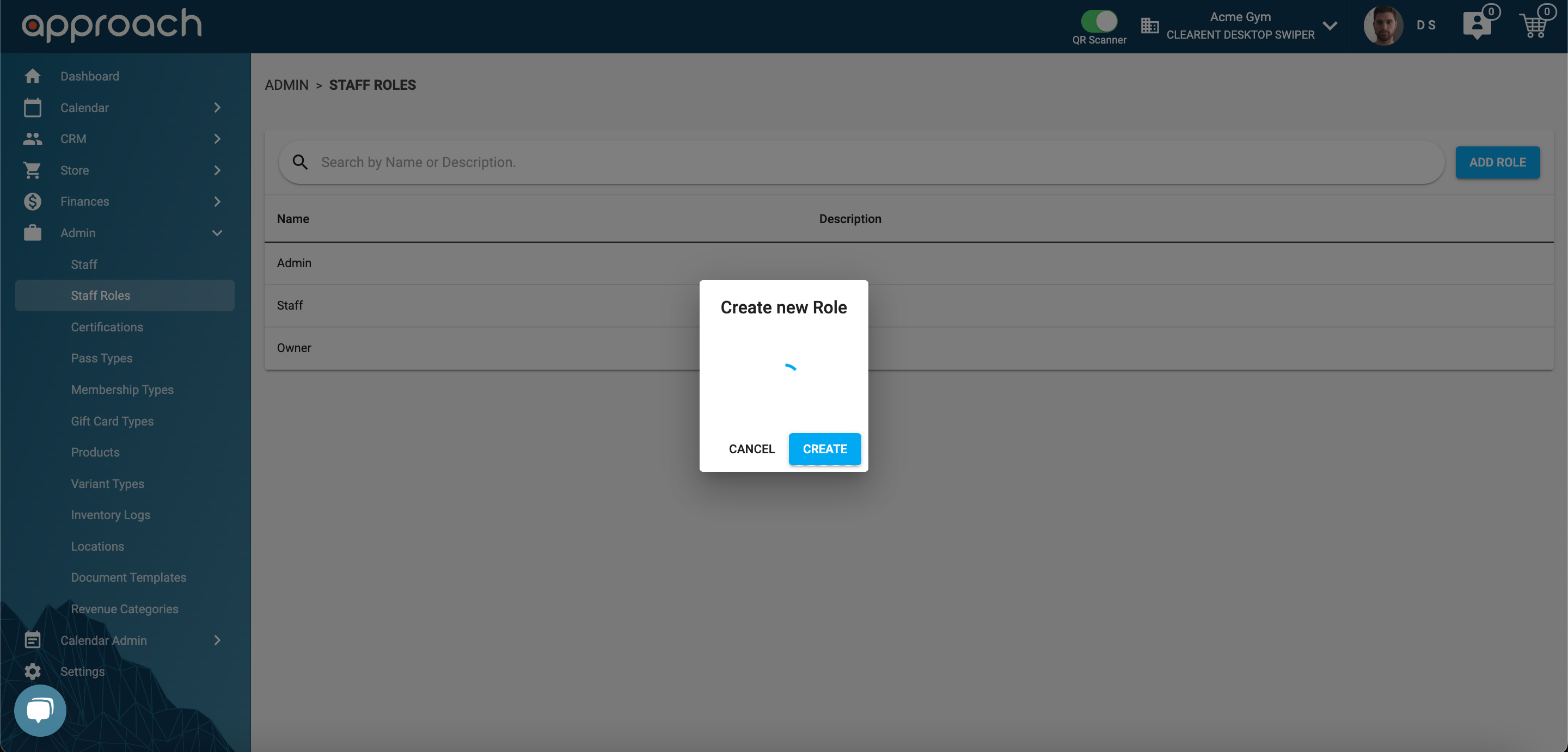Expand the Finances menu chevron

pos(217,201)
